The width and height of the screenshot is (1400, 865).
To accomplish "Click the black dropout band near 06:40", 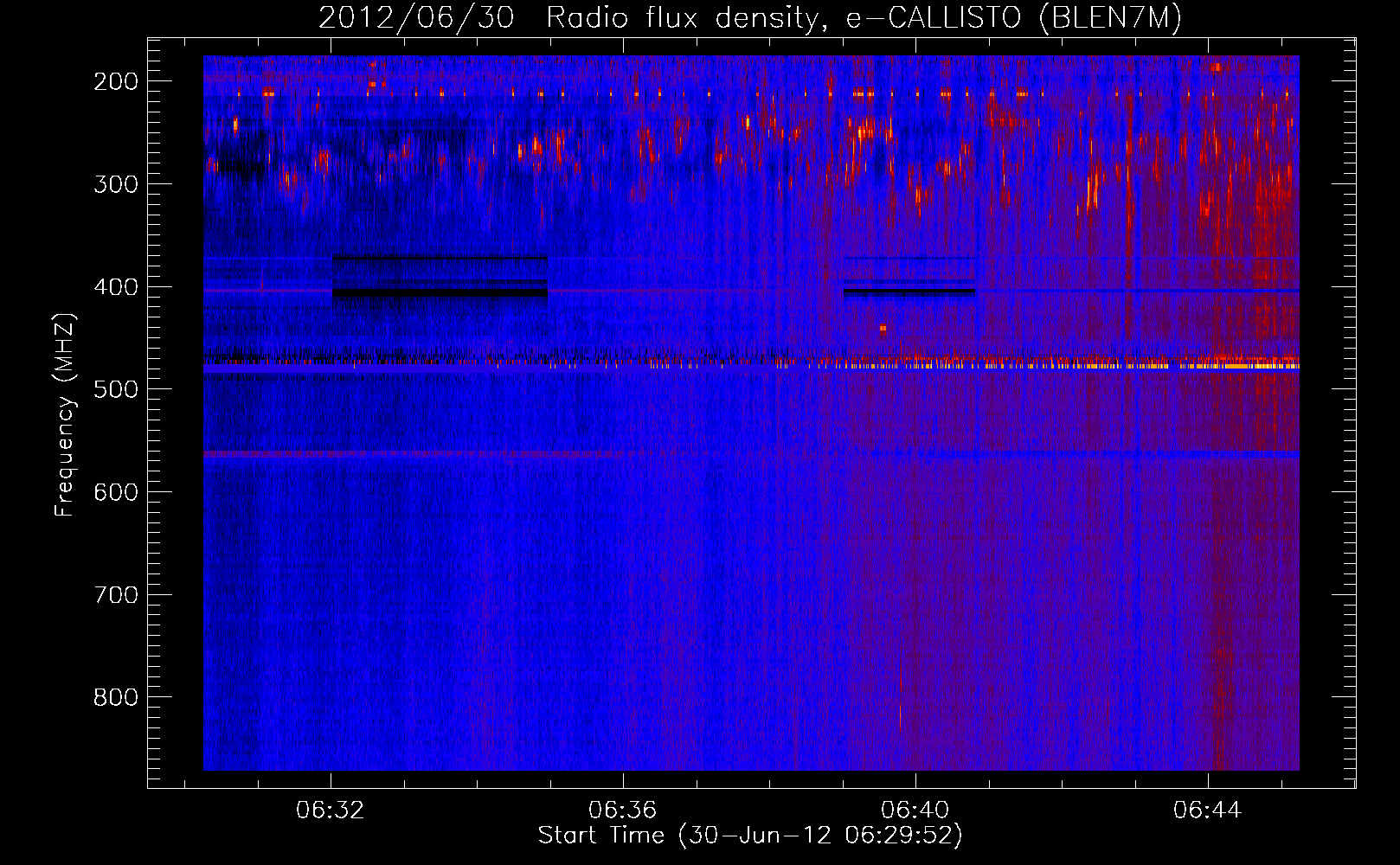I will tap(909, 292).
